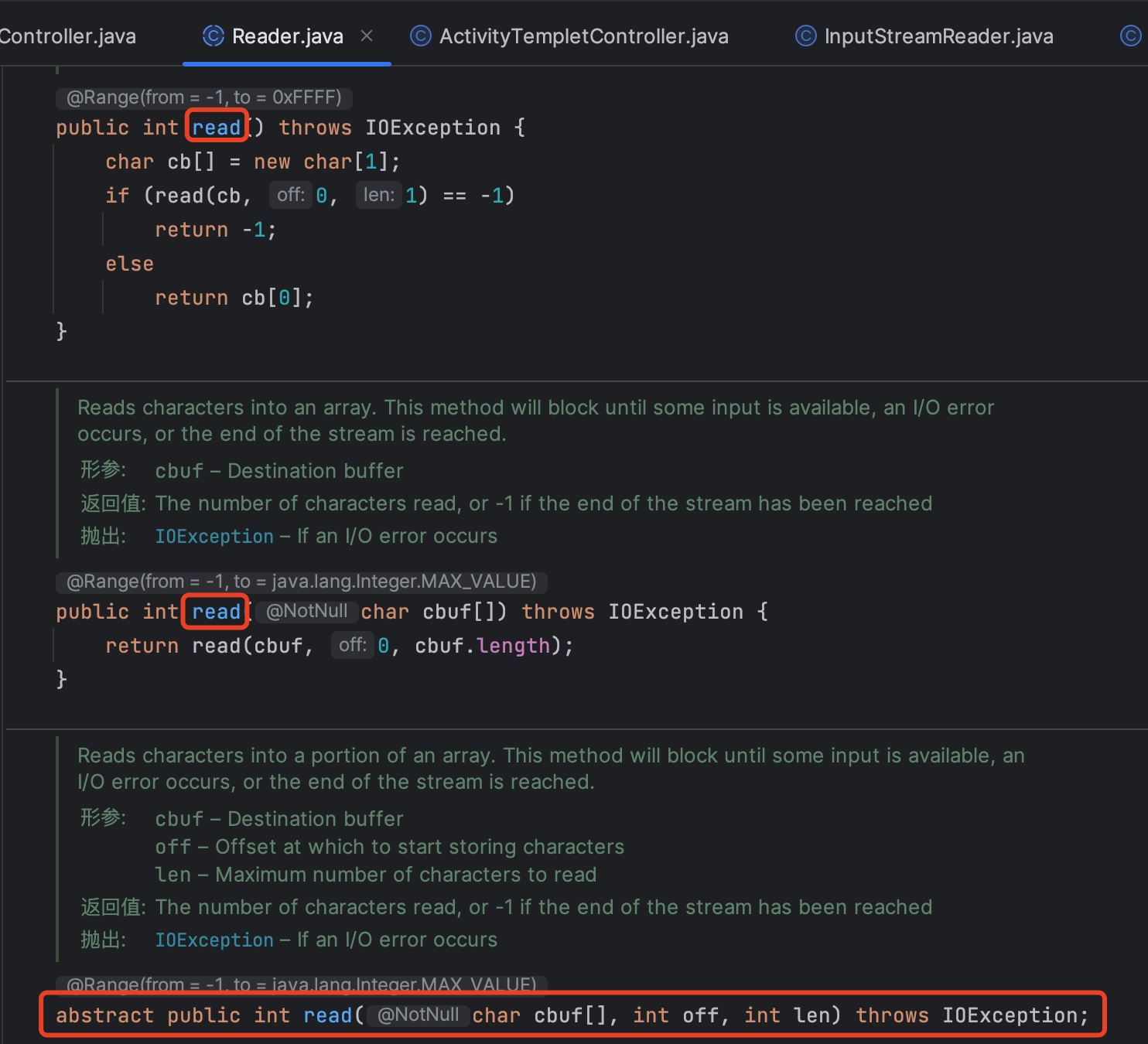Click the Reader.java class file icon
This screenshot has width=1148, height=1044.
pos(213,36)
